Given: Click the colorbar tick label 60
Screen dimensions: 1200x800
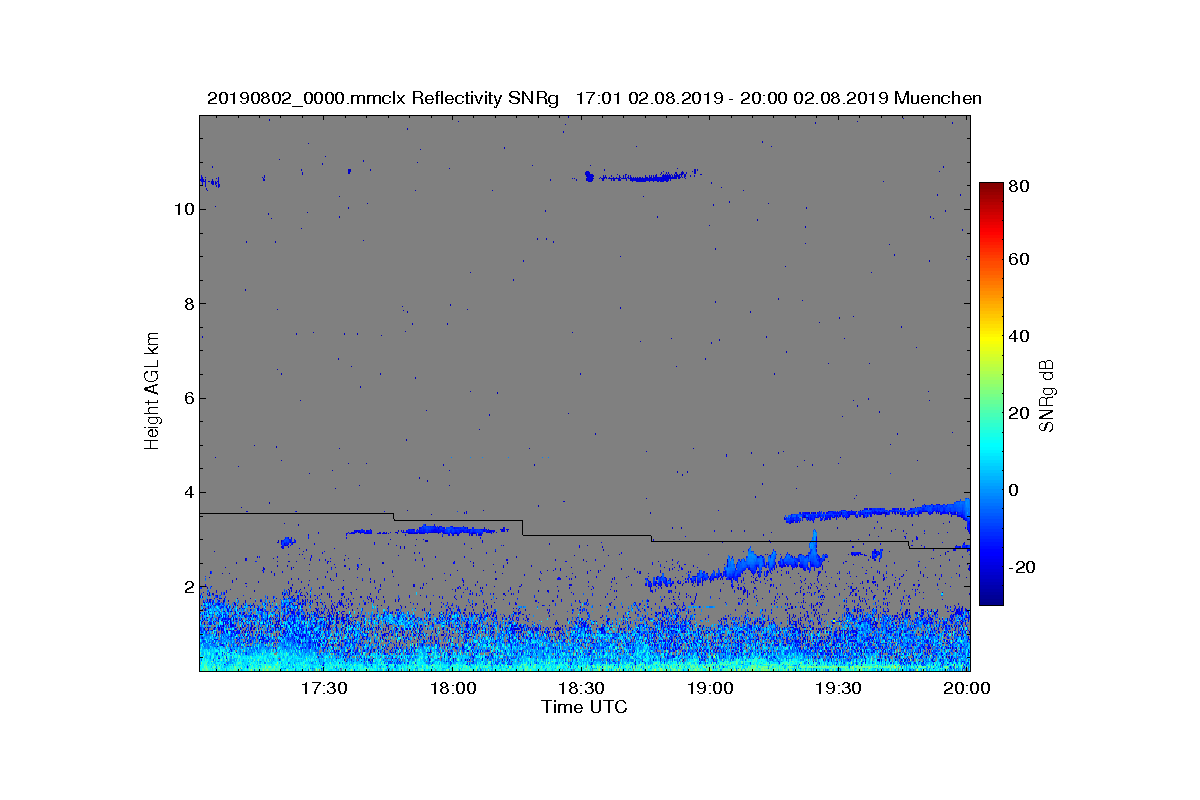Looking at the screenshot, I should [1020, 259].
